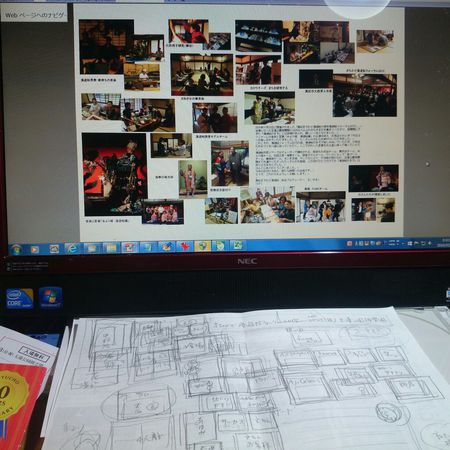450x450 pixels.
Task: Click the cloud icon in taskbar
Action: click(54, 249)
